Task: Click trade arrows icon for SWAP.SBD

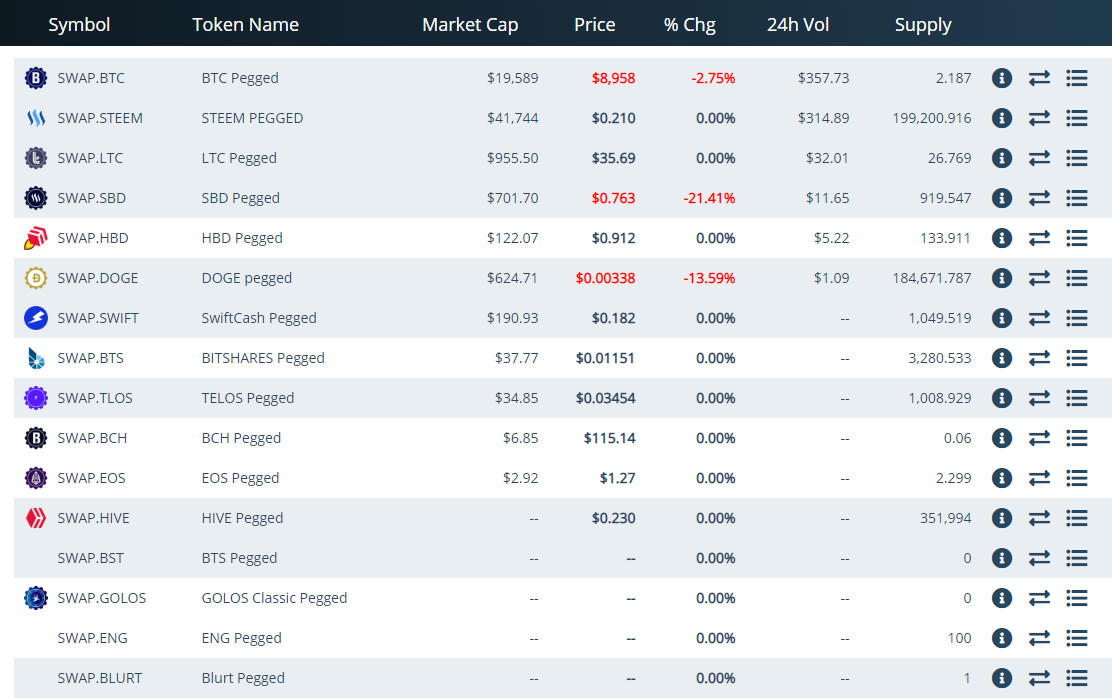Action: 1039,198
